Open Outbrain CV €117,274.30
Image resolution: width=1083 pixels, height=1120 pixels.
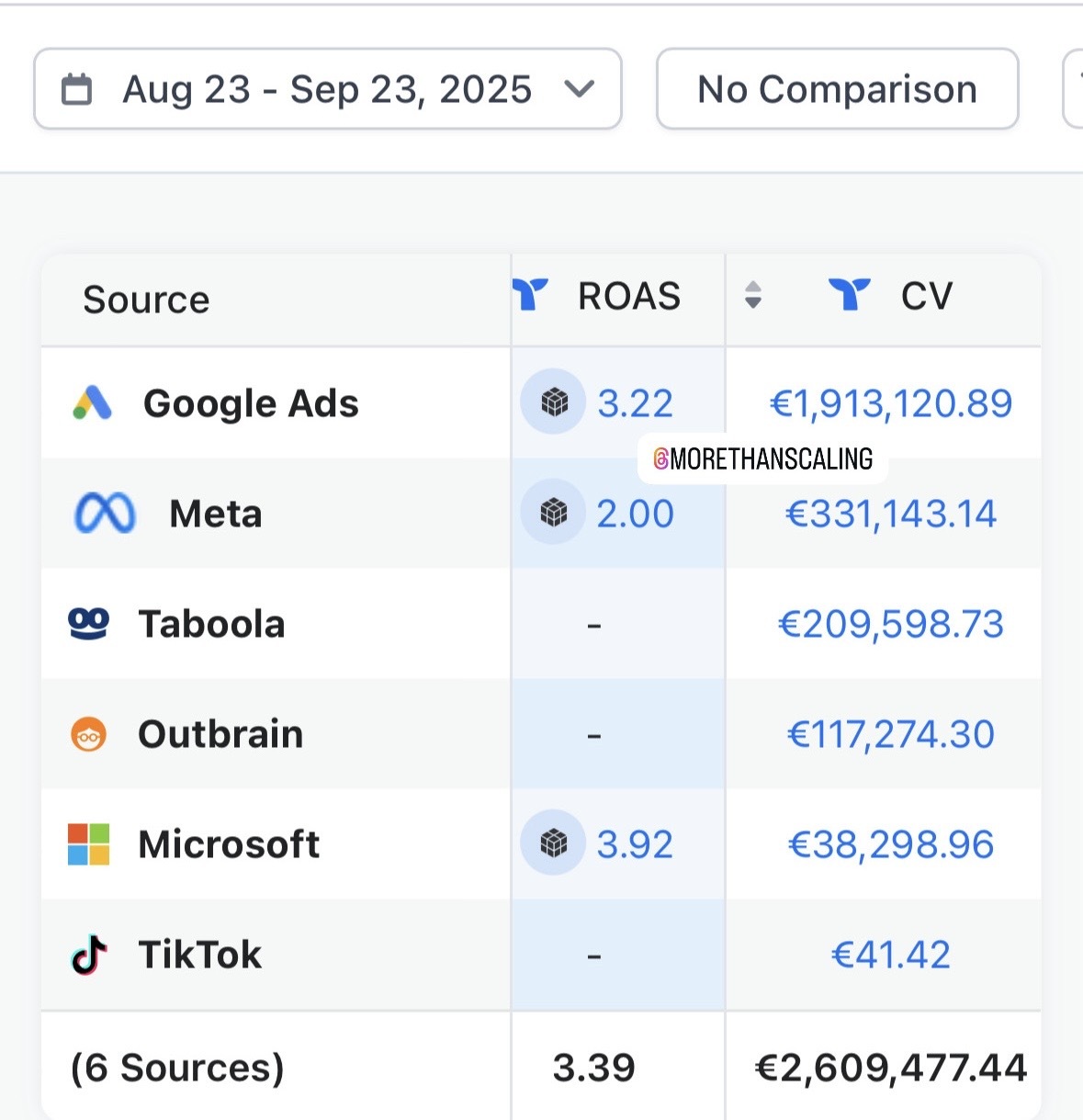point(891,734)
